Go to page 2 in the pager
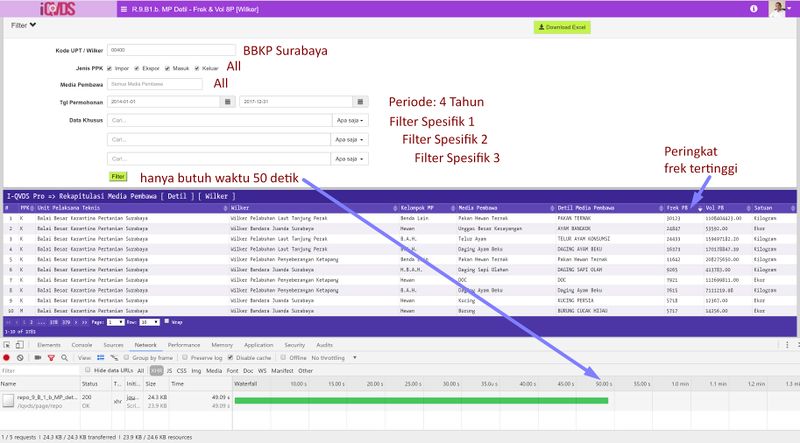The image size is (800, 443). [x=31, y=323]
